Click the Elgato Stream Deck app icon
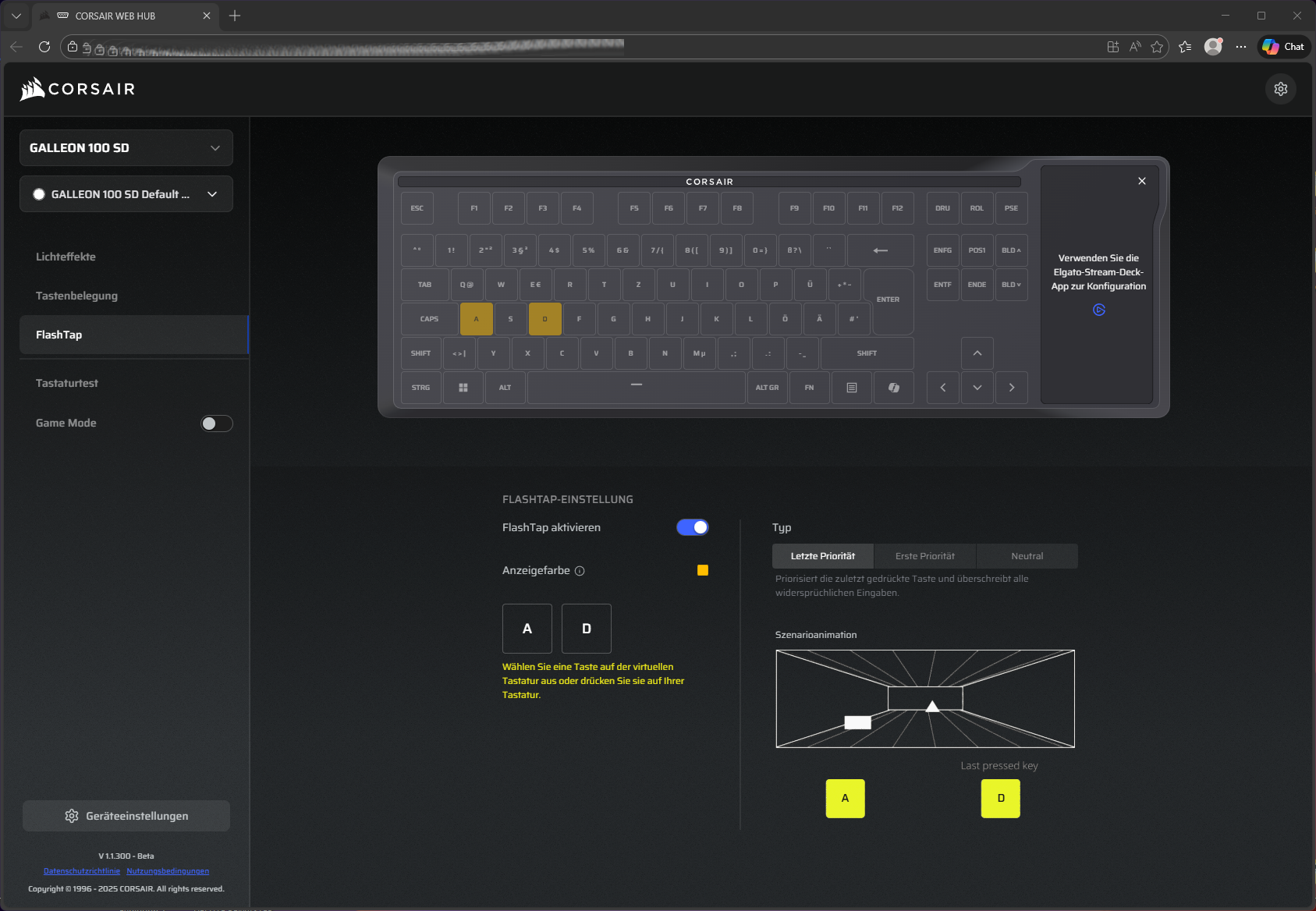Image resolution: width=1316 pixels, height=911 pixels. pos(1098,310)
